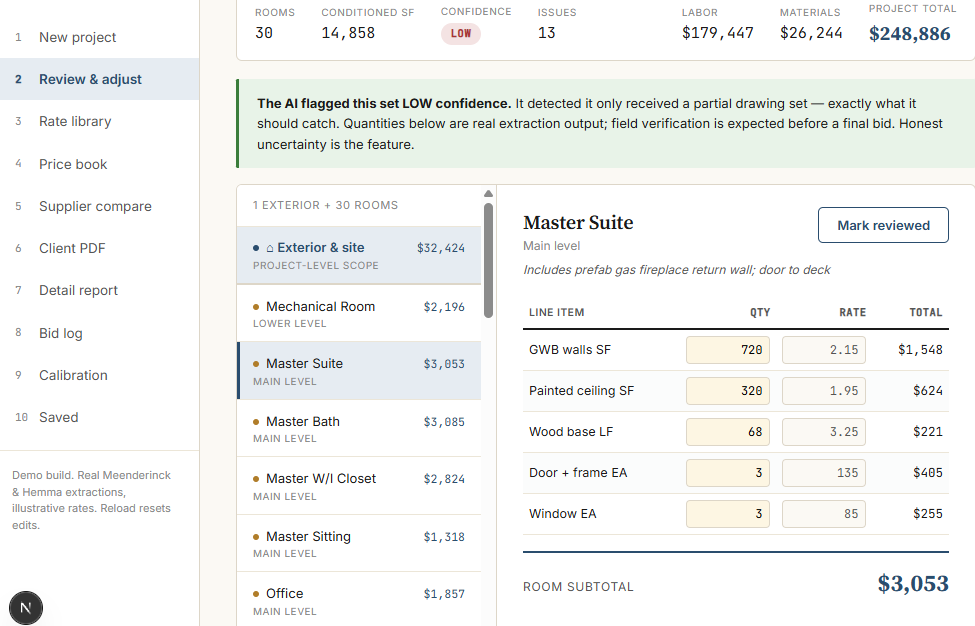975x626 pixels.
Task: Show Saved projects
Action: coord(99,417)
